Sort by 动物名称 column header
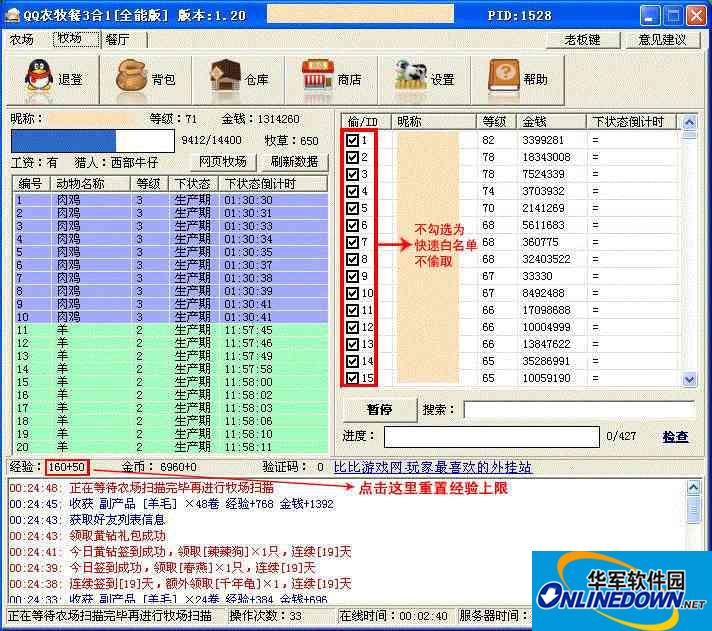Image resolution: width=712 pixels, height=631 pixels. (91, 184)
